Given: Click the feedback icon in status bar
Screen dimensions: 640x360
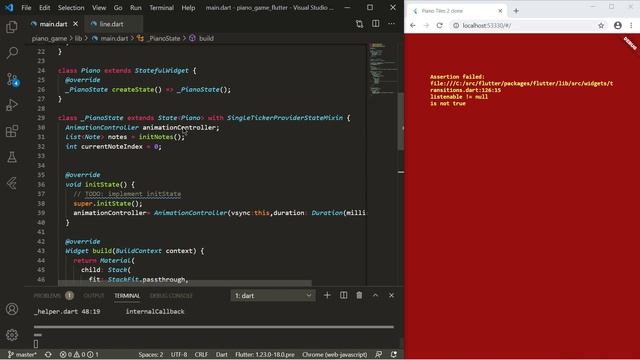Looking at the screenshot, I should pos(379,355).
